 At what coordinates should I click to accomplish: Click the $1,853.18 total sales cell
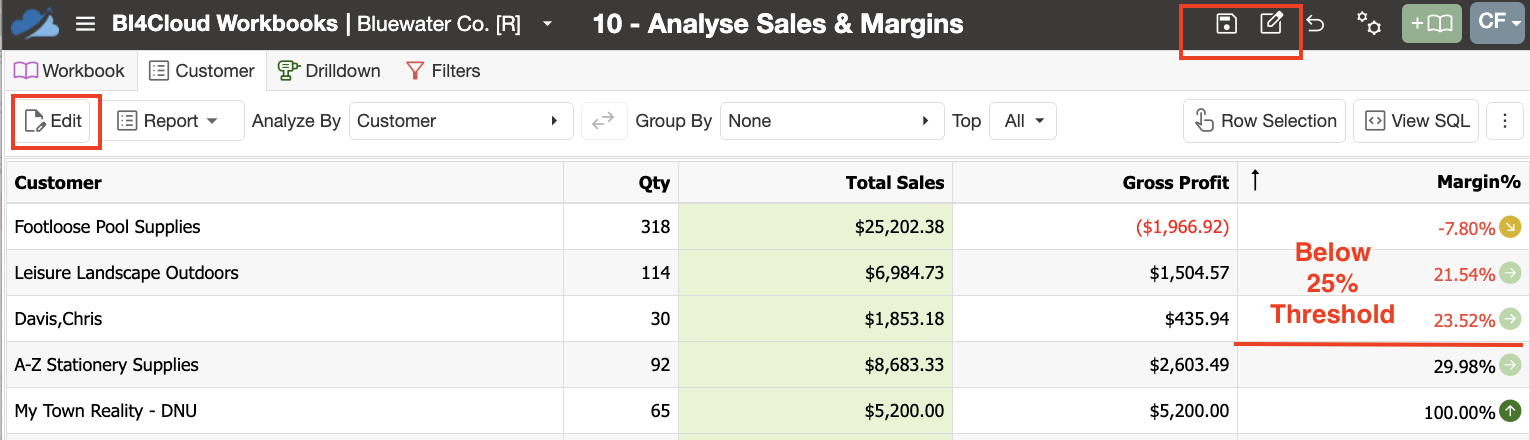pyautogui.click(x=816, y=319)
